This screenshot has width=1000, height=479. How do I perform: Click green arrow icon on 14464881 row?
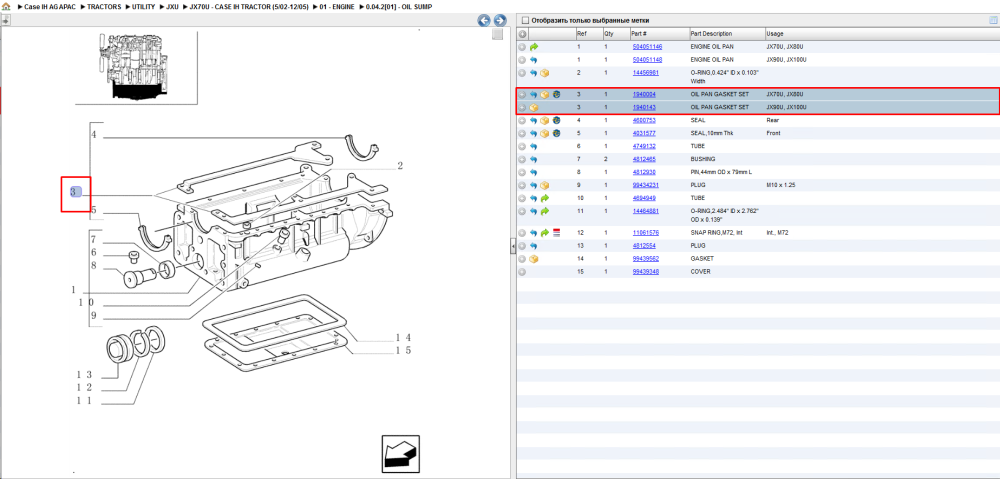point(545,211)
